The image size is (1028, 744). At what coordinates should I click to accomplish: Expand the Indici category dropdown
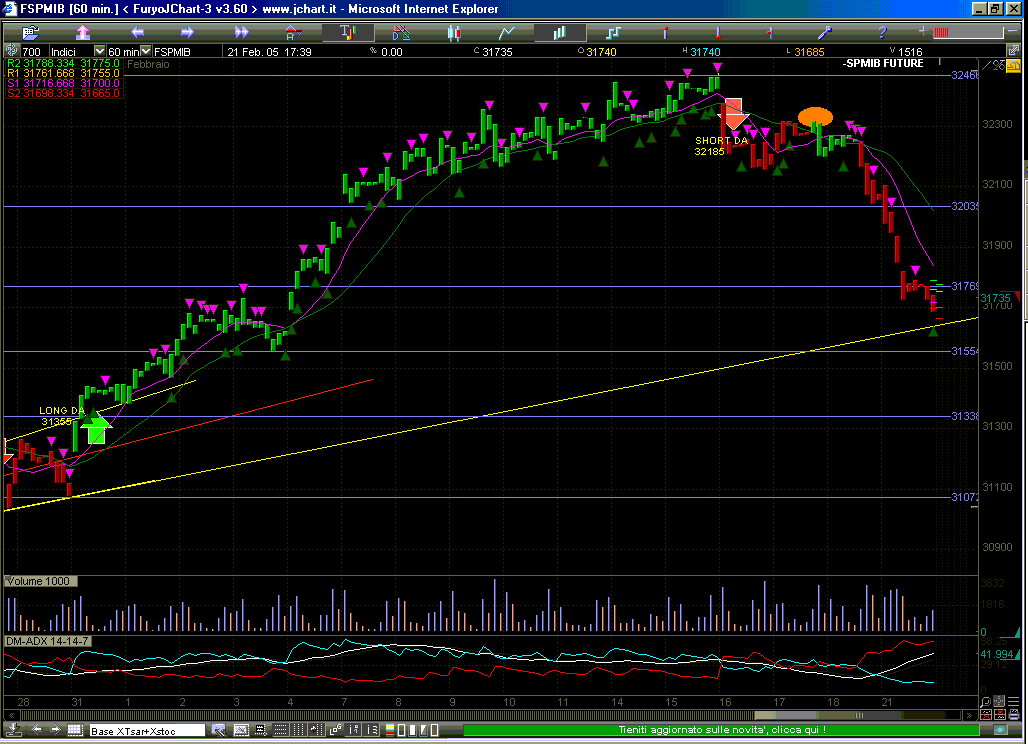pos(99,51)
